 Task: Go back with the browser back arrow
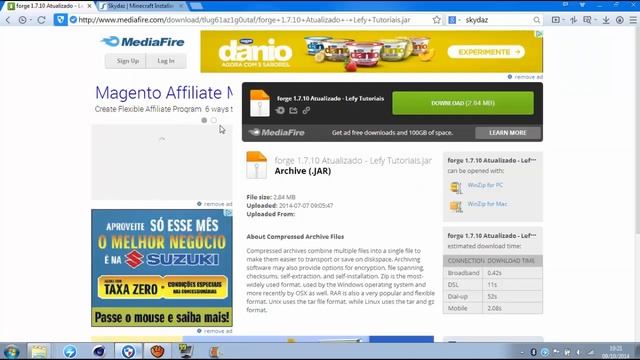[x=8, y=20]
